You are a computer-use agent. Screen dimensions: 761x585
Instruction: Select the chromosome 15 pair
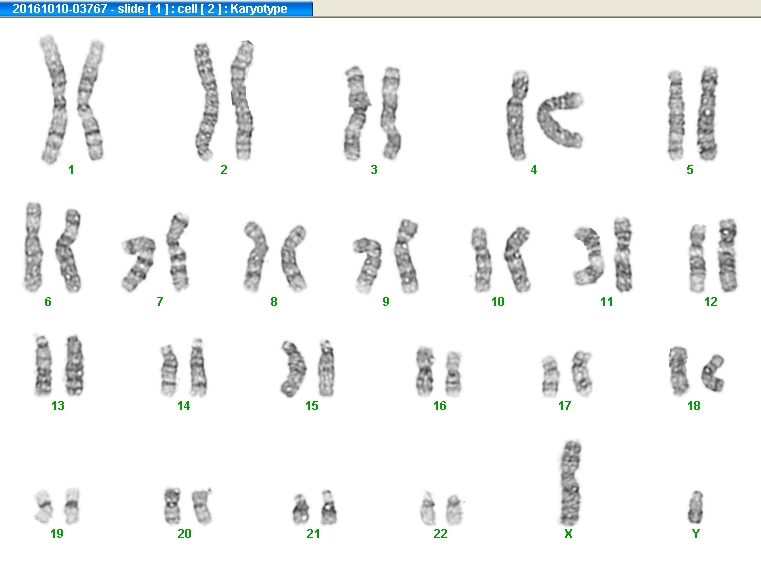[x=308, y=369]
